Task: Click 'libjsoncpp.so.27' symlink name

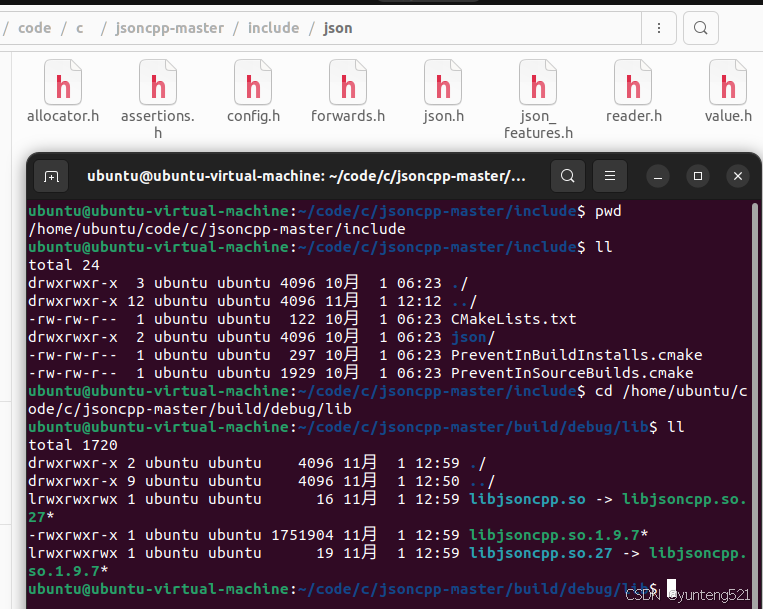Action: pos(540,553)
